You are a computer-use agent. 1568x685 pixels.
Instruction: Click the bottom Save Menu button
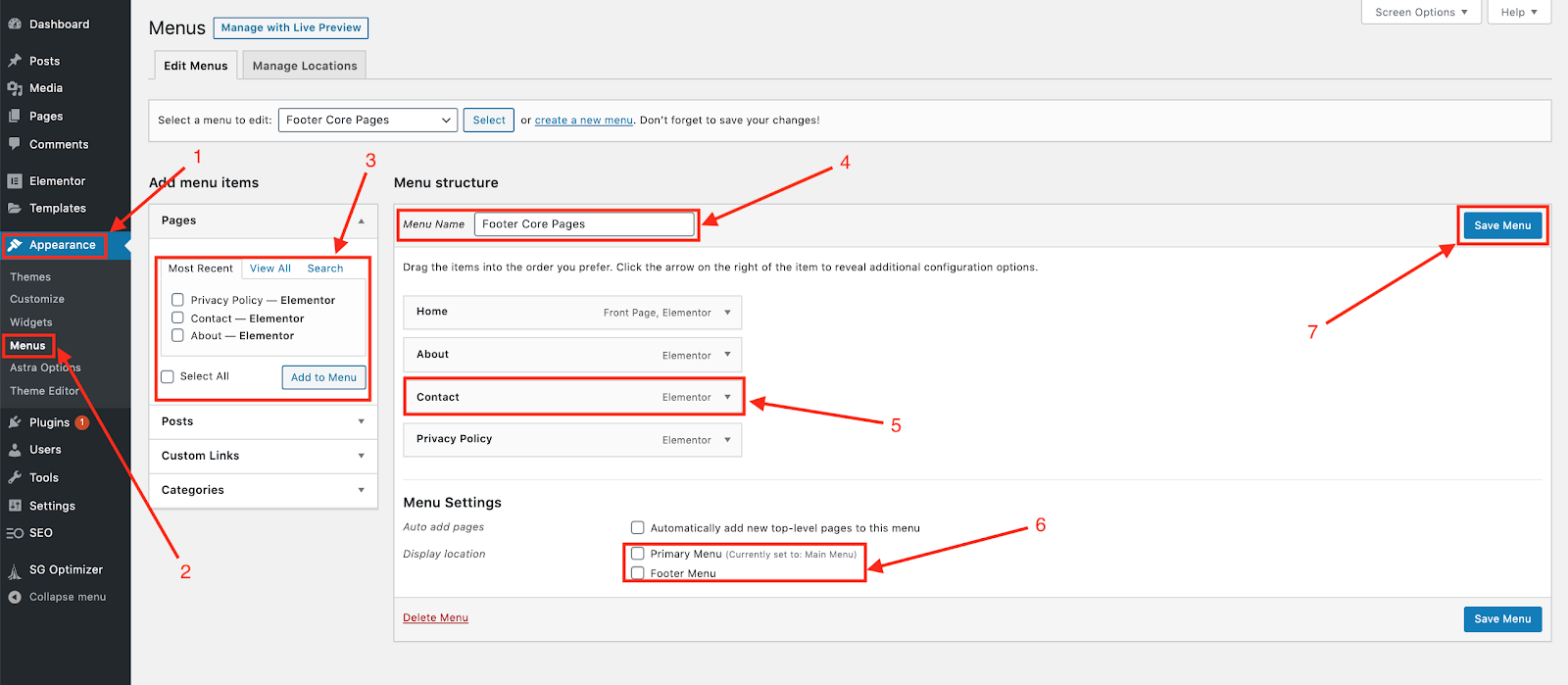pos(1502,619)
